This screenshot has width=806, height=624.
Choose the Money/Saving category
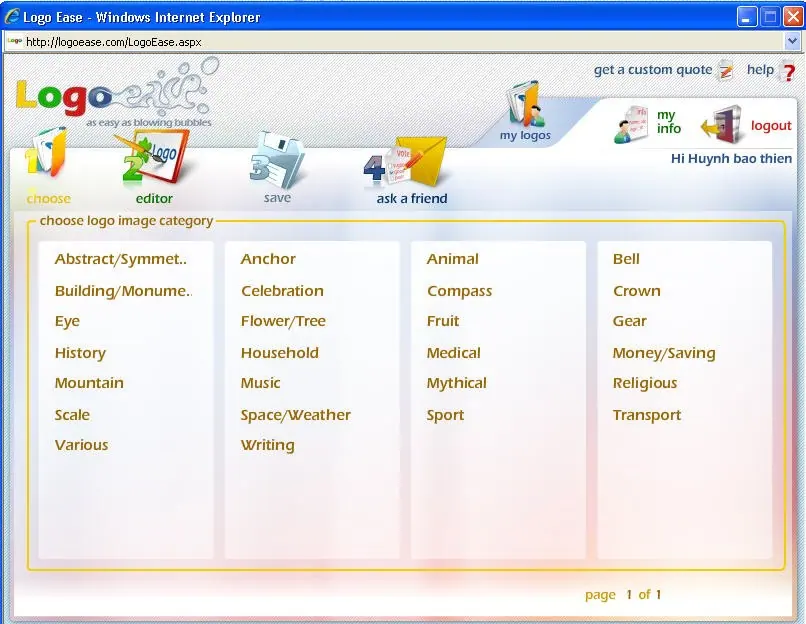pyautogui.click(x=664, y=354)
